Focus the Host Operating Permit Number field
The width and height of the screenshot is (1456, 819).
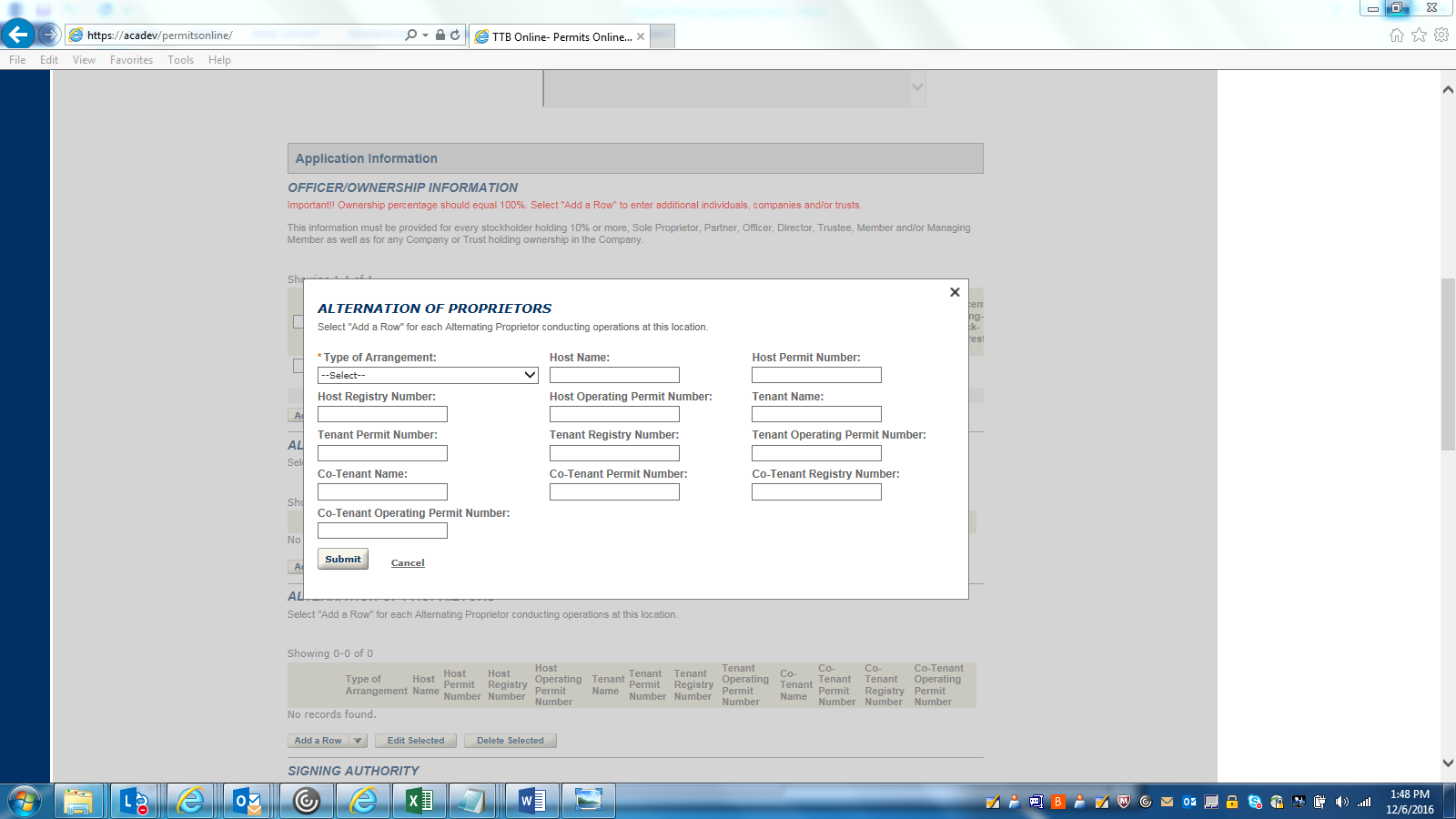[x=614, y=414]
